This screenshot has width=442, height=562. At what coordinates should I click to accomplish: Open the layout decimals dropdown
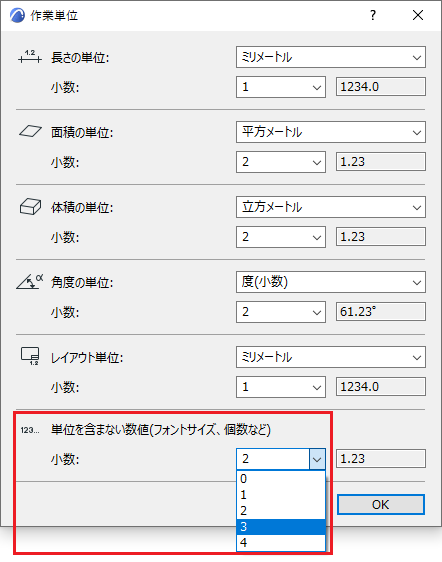(281, 387)
